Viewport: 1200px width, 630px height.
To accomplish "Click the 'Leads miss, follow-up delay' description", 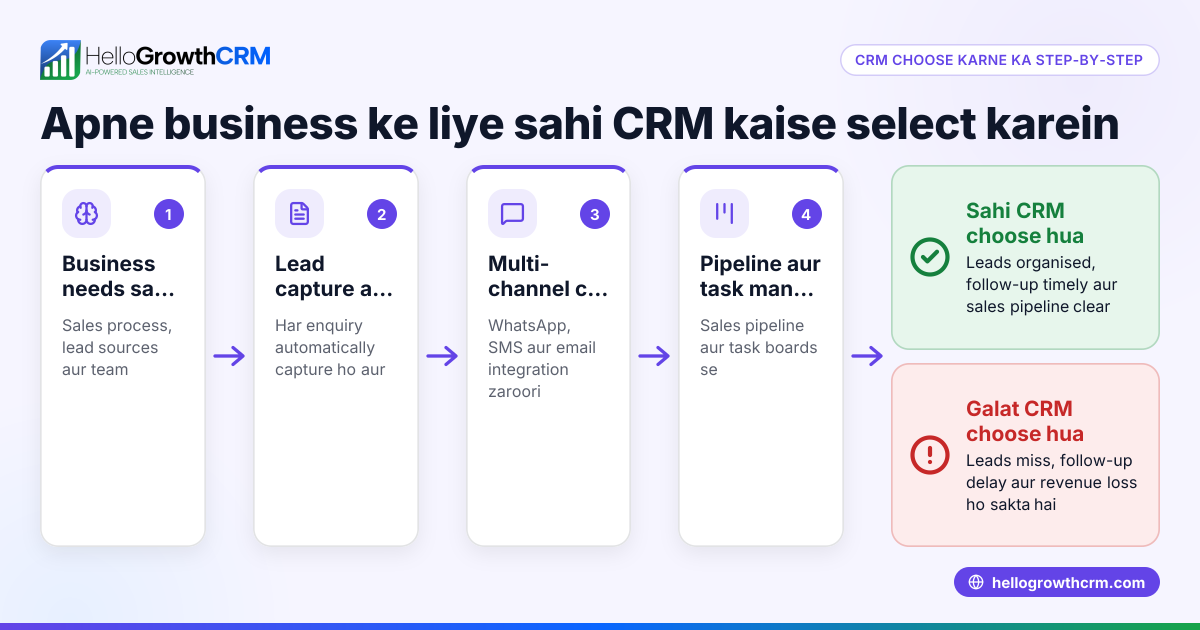I will pos(1051,482).
